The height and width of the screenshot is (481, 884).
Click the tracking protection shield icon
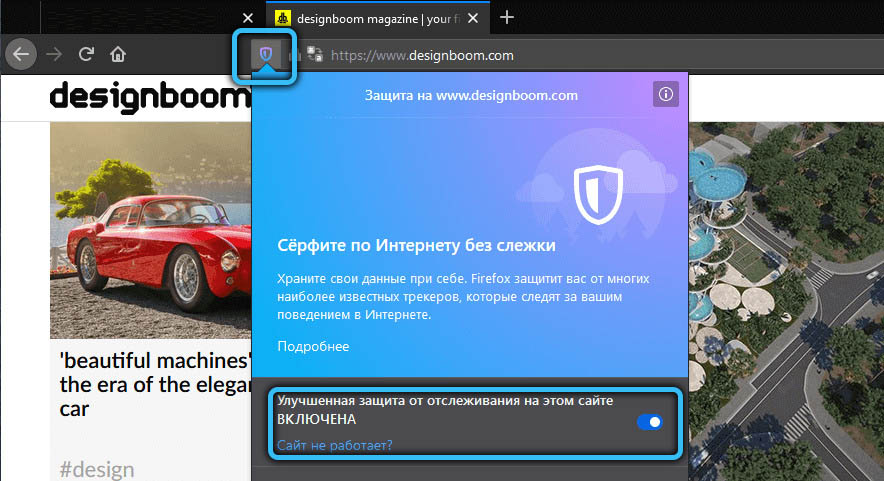264,54
